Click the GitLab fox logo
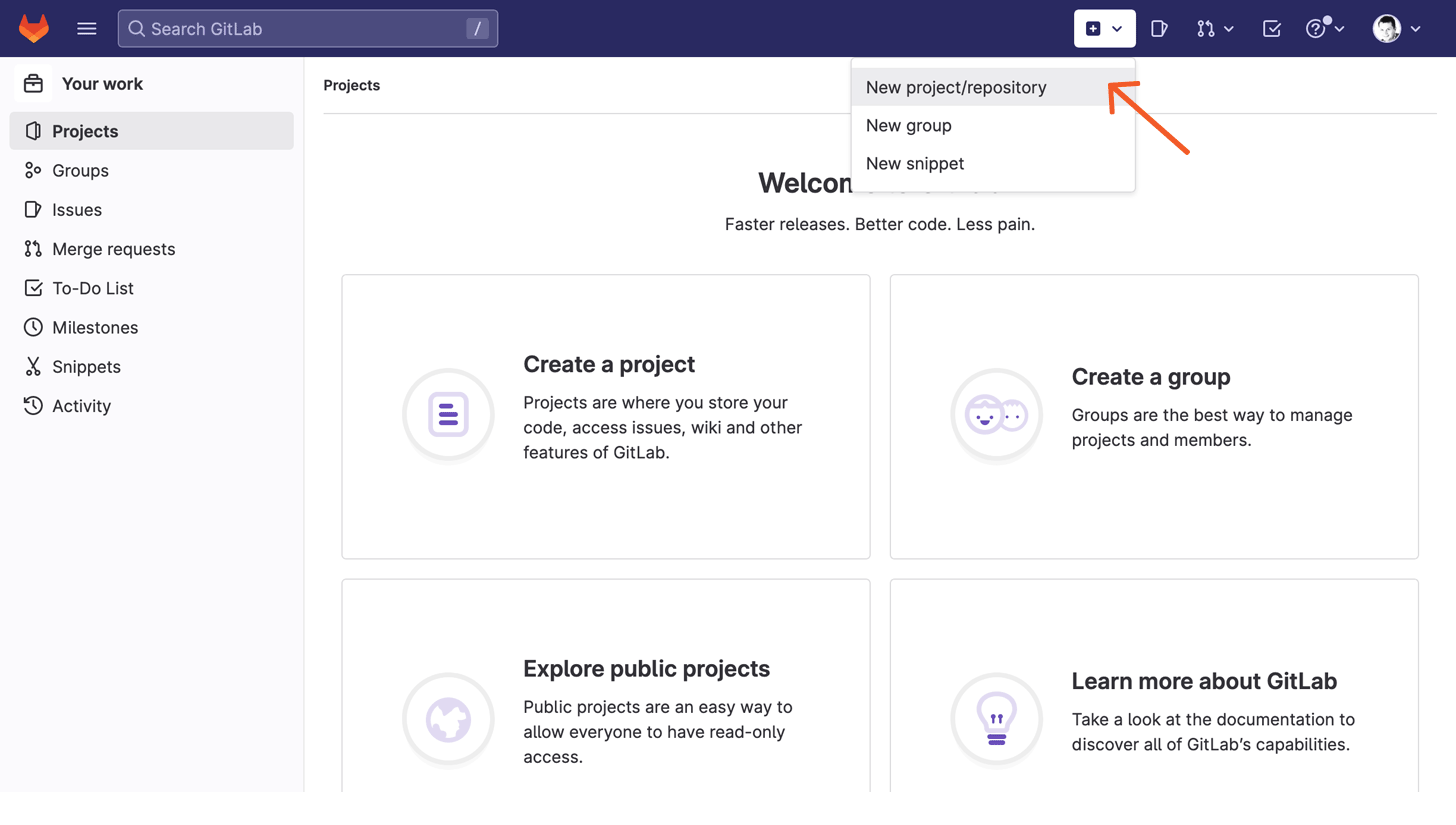This screenshot has height=825, width=1456. click(33, 28)
